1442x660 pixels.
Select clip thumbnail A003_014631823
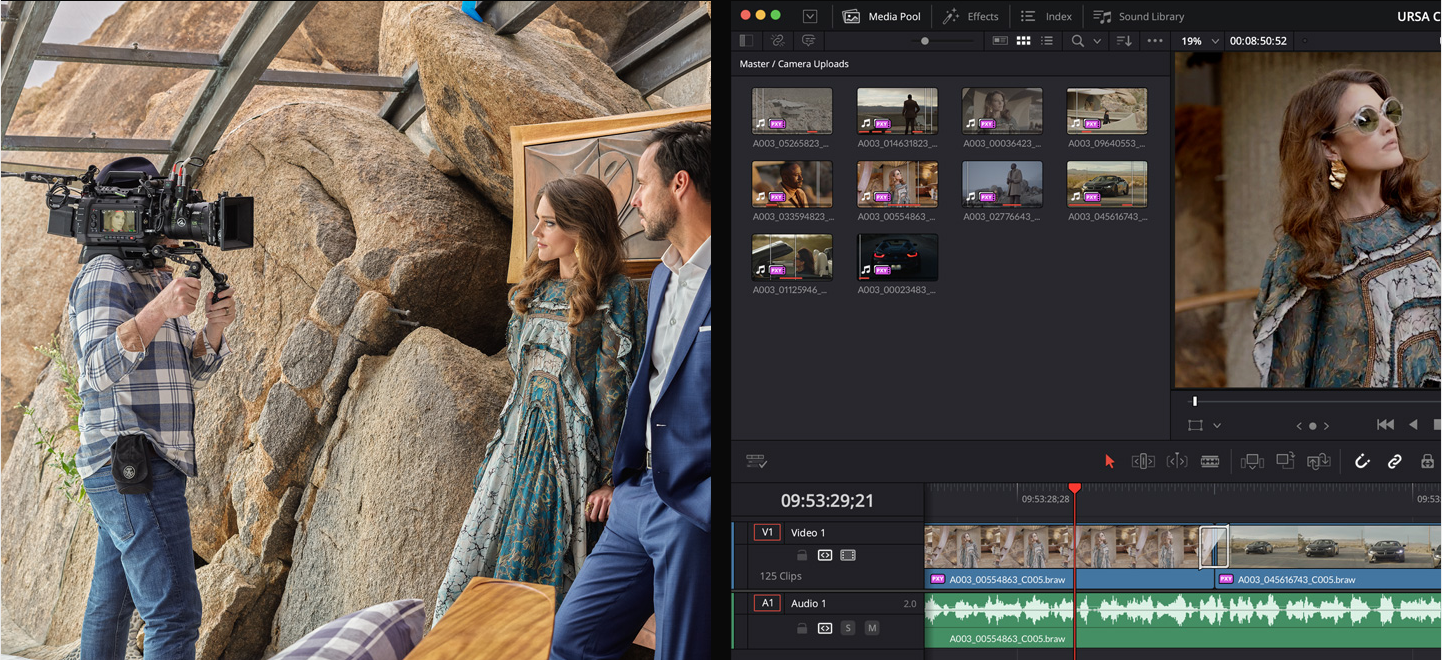tap(897, 111)
